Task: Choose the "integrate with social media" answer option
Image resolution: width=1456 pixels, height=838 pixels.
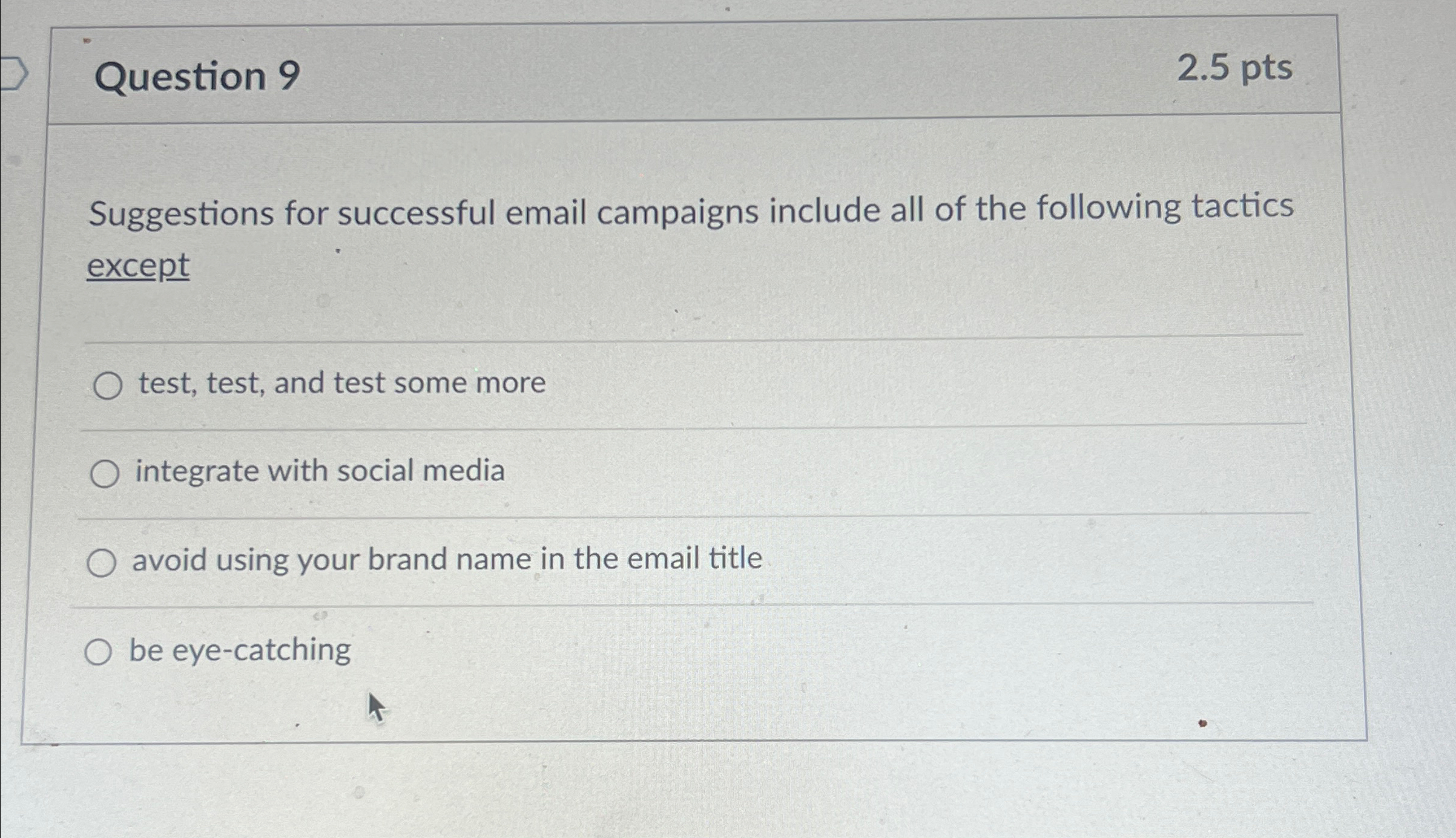Action: [320, 471]
